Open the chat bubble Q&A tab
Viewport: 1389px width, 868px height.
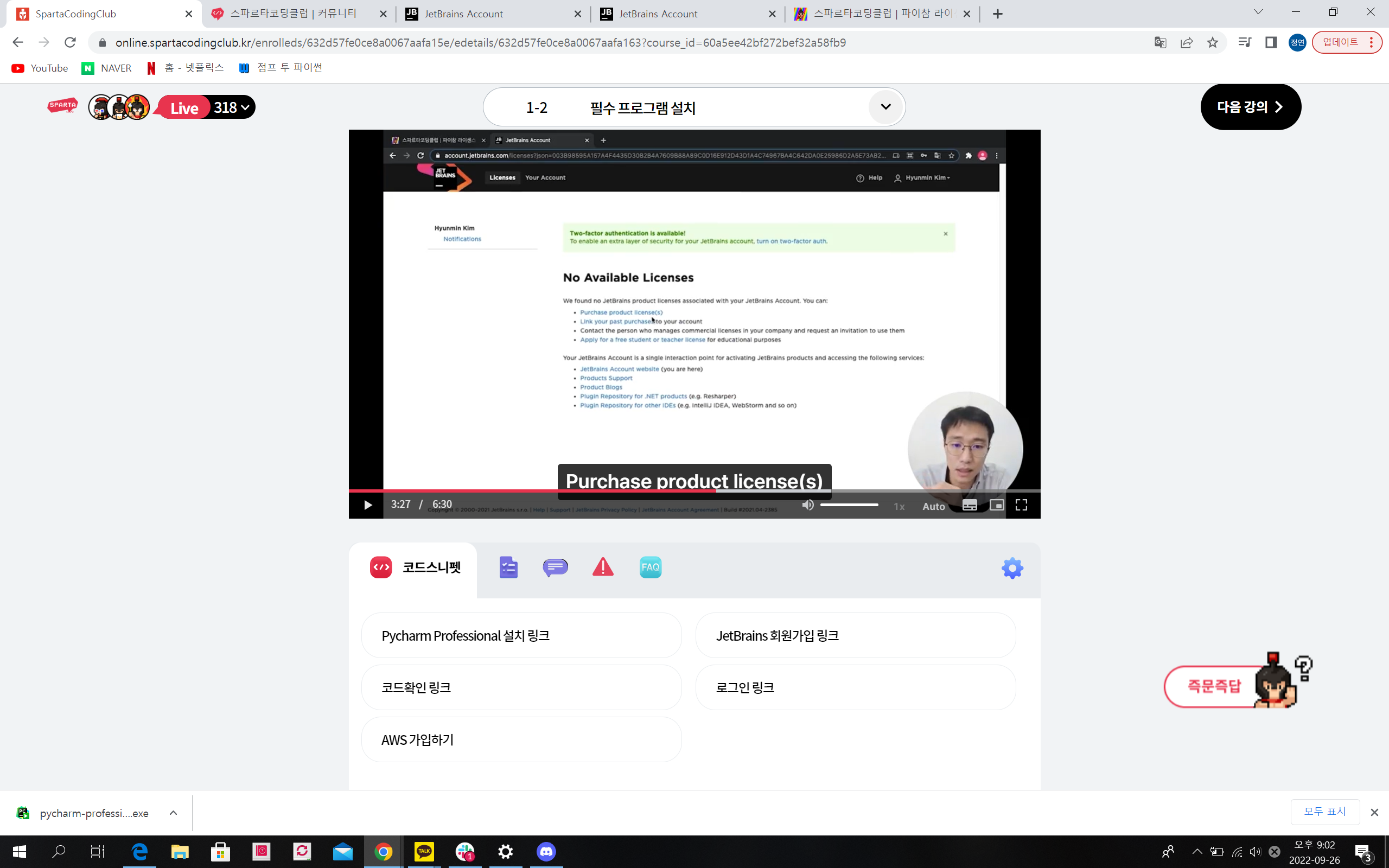555,567
